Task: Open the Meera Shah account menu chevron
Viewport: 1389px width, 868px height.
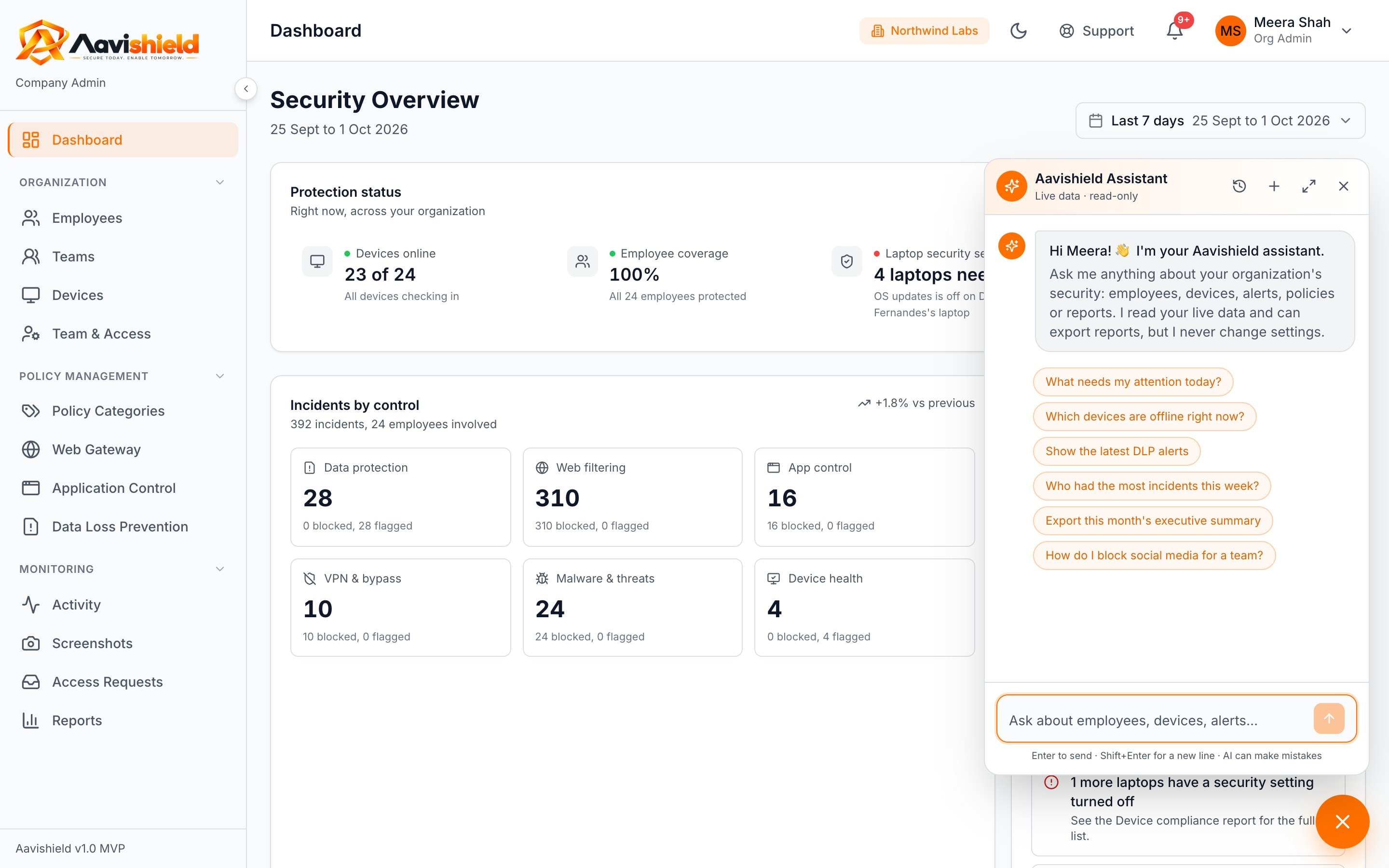Action: pyautogui.click(x=1347, y=31)
